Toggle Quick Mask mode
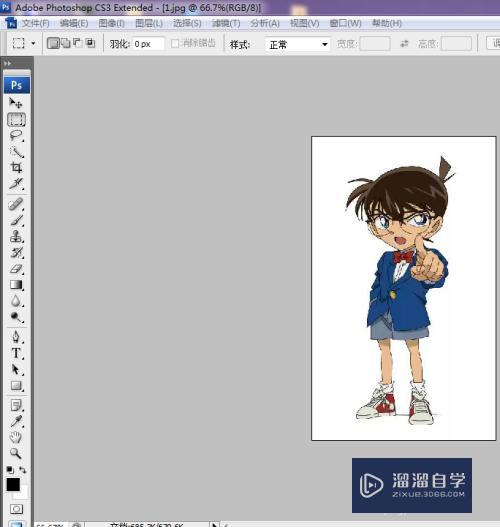The height and width of the screenshot is (527, 500). point(16,509)
